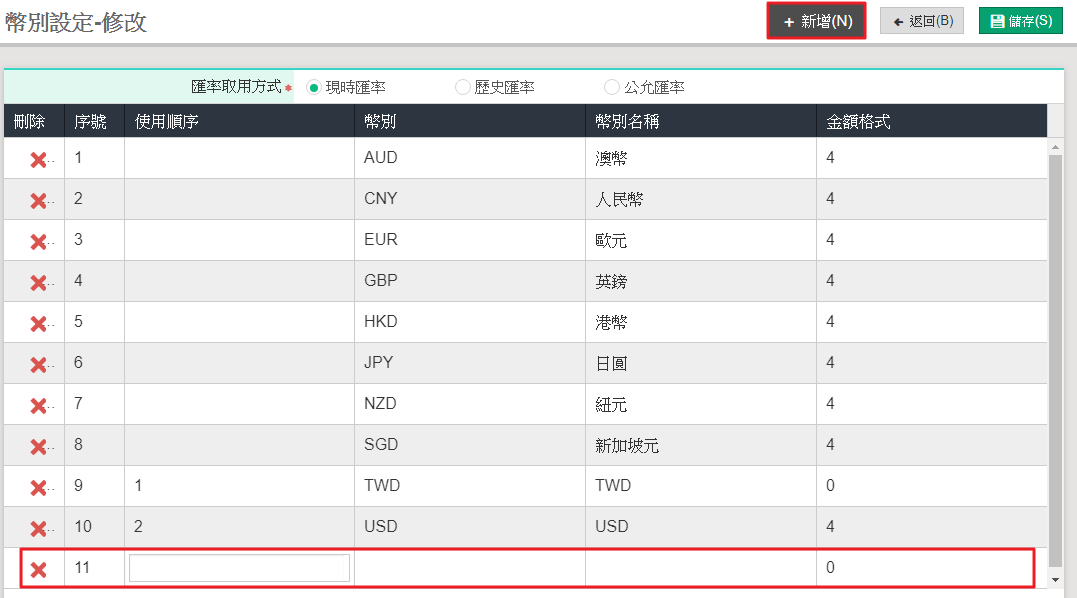Delete the GBP currency row
The width and height of the screenshot is (1077, 598).
point(38,283)
